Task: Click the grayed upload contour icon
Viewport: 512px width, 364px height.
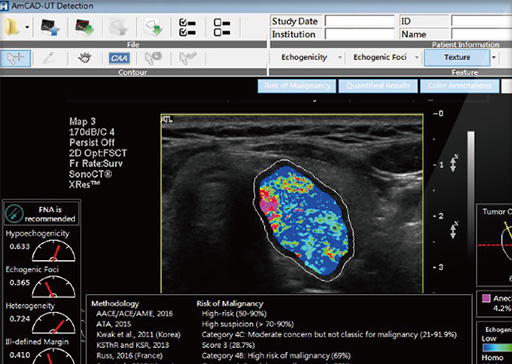Action: click(119, 27)
